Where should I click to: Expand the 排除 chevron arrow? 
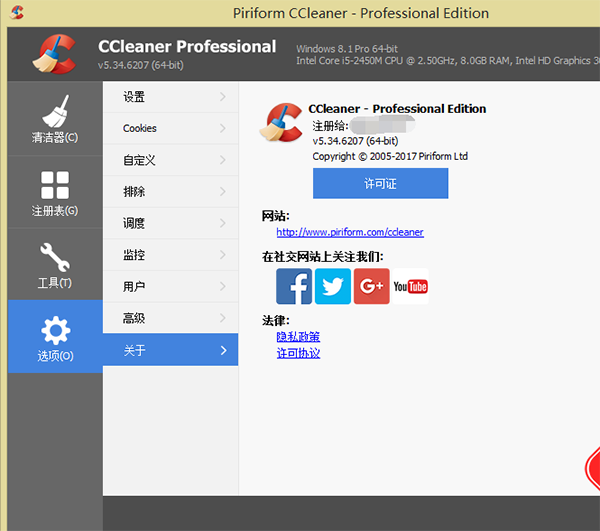pos(222,192)
